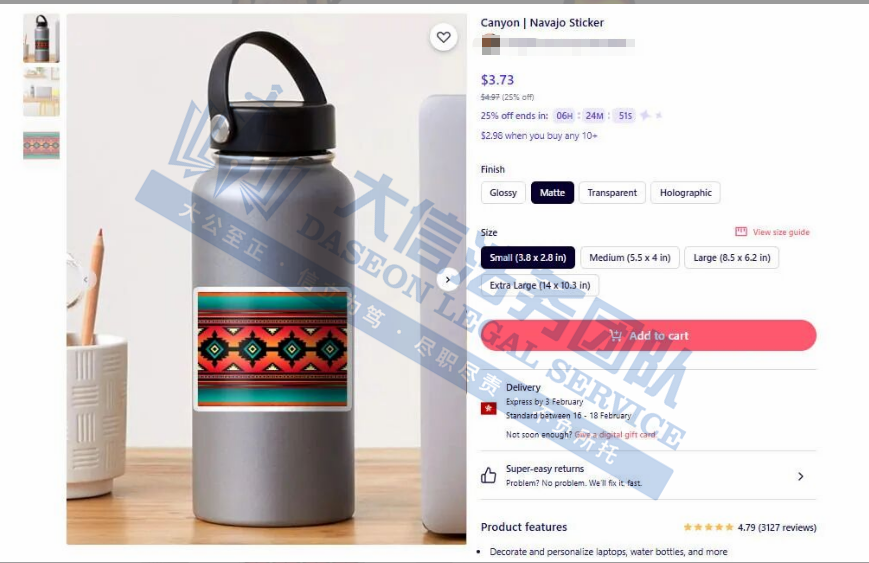Open the star rating with 3127 reviews

(750, 528)
